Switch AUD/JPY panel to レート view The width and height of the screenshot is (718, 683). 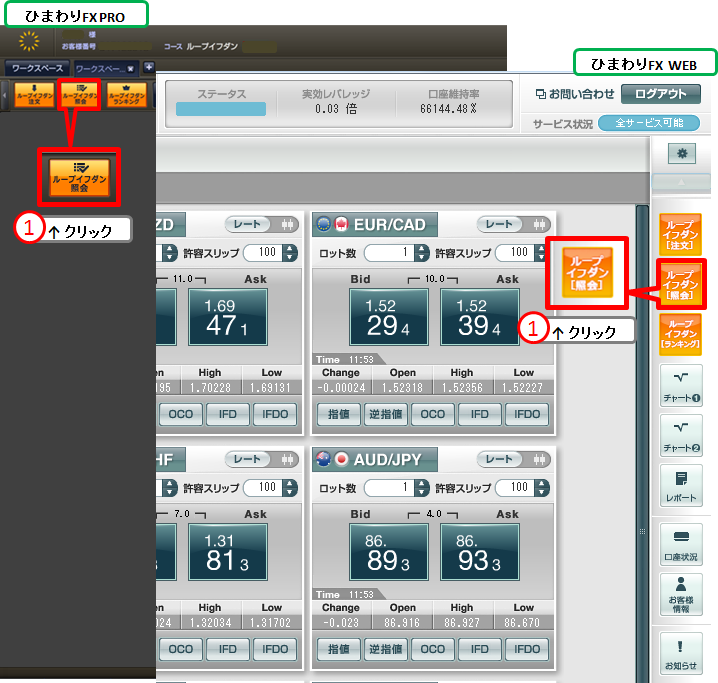499,459
